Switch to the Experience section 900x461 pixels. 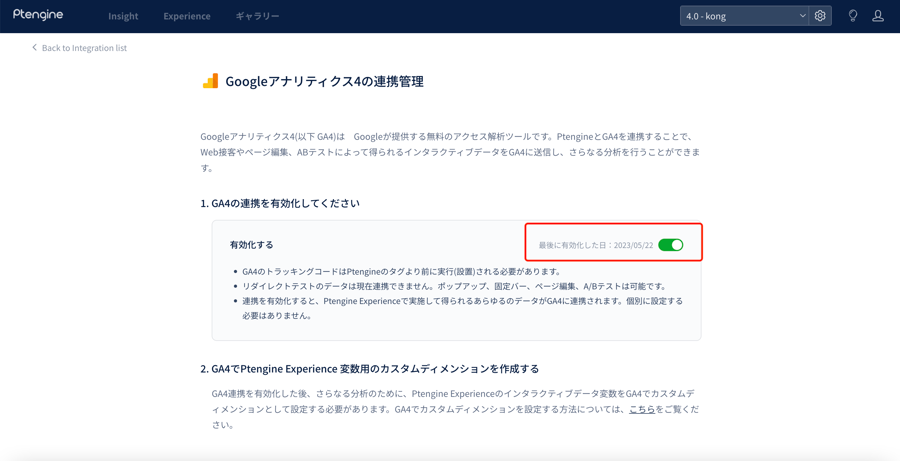pos(187,16)
